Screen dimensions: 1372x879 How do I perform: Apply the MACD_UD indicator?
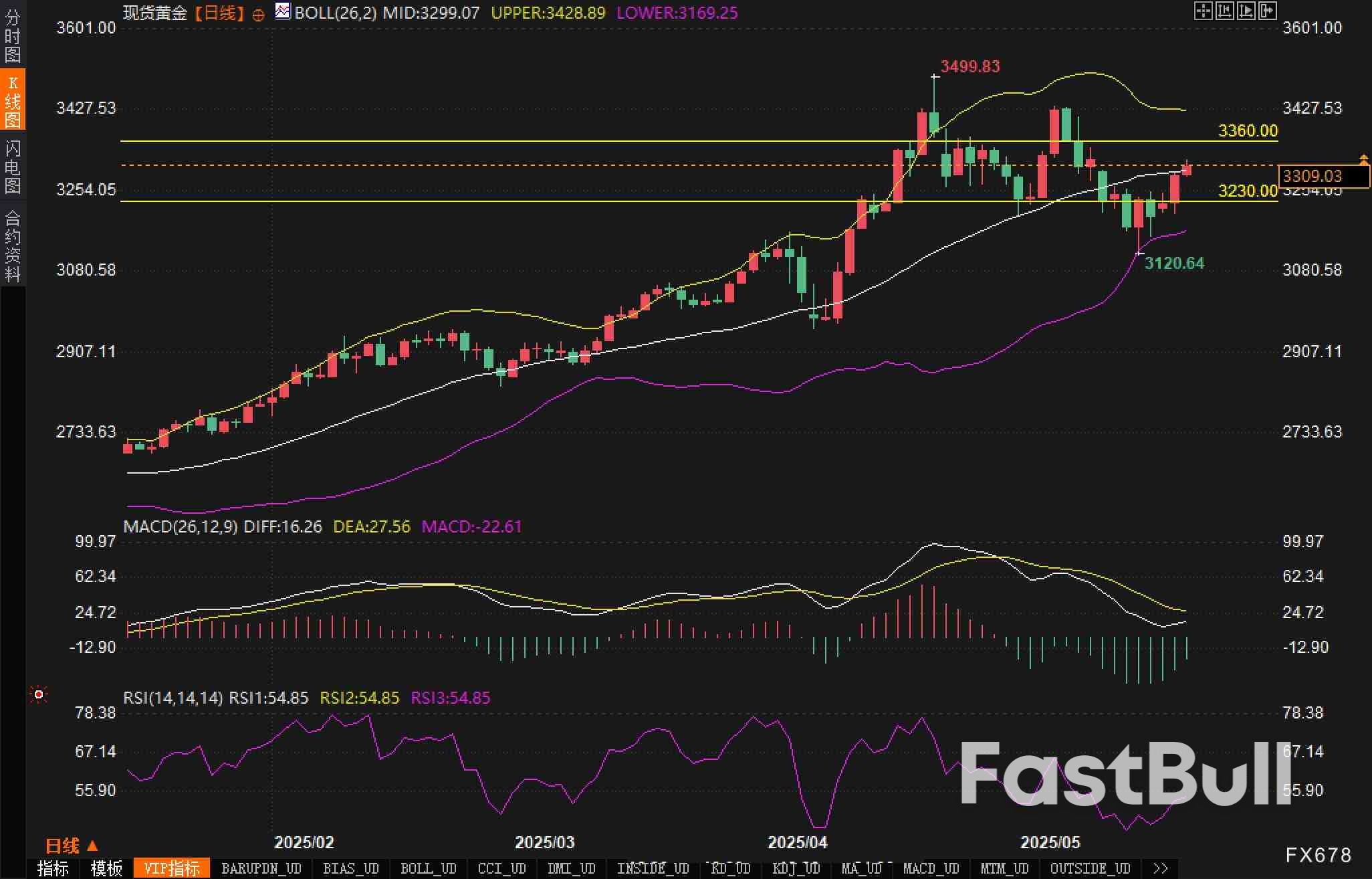coord(931,868)
